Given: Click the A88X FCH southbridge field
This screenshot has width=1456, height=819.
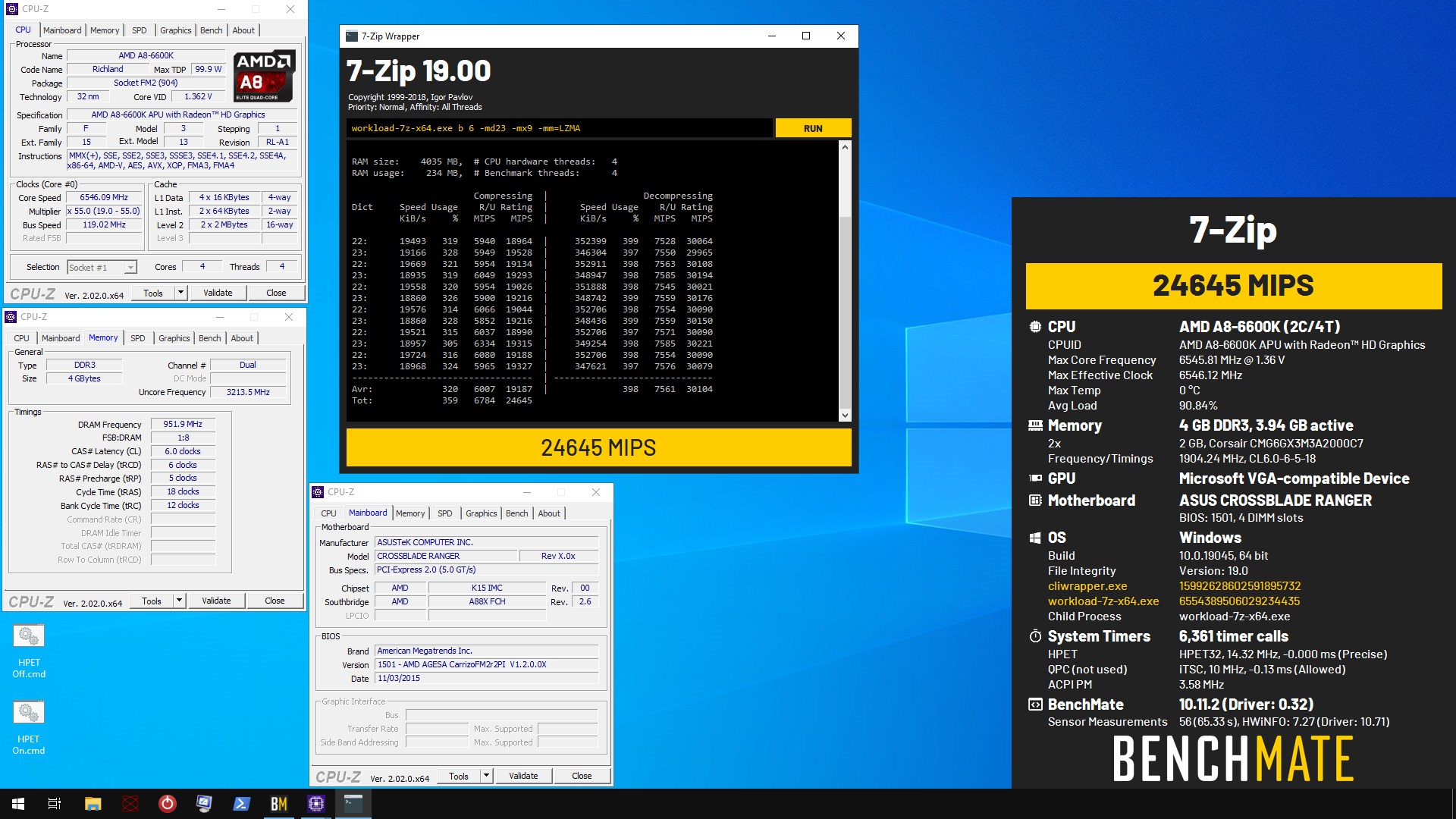Looking at the screenshot, I should tap(487, 601).
